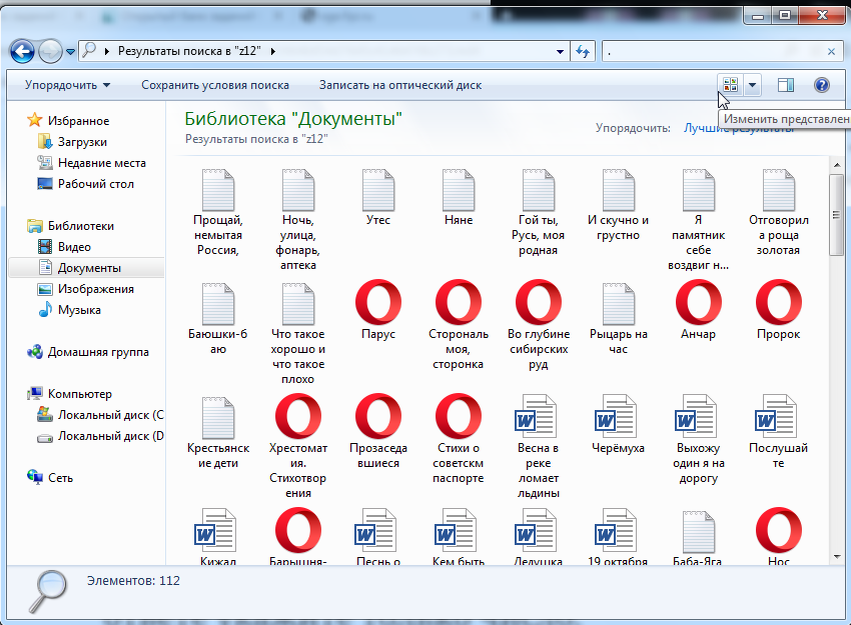Select text file Рыцарь на час
This screenshot has height=625, width=851.
[618, 319]
